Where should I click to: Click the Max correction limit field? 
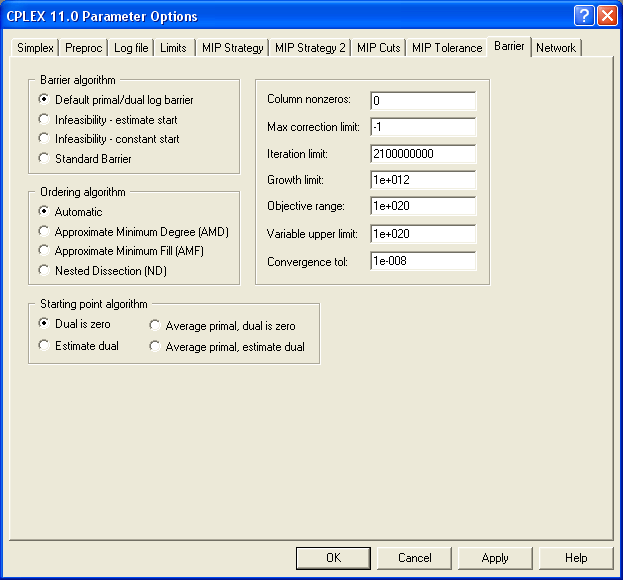click(423, 127)
